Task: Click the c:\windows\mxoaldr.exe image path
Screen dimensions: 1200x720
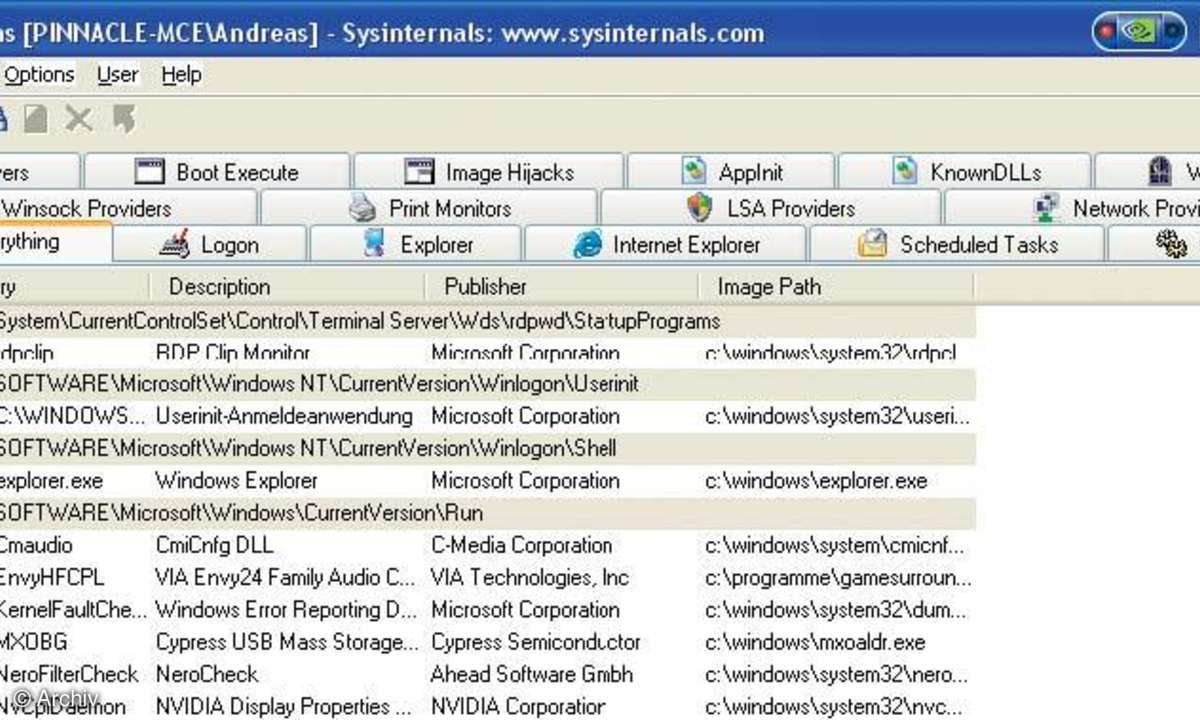Action: (815, 642)
